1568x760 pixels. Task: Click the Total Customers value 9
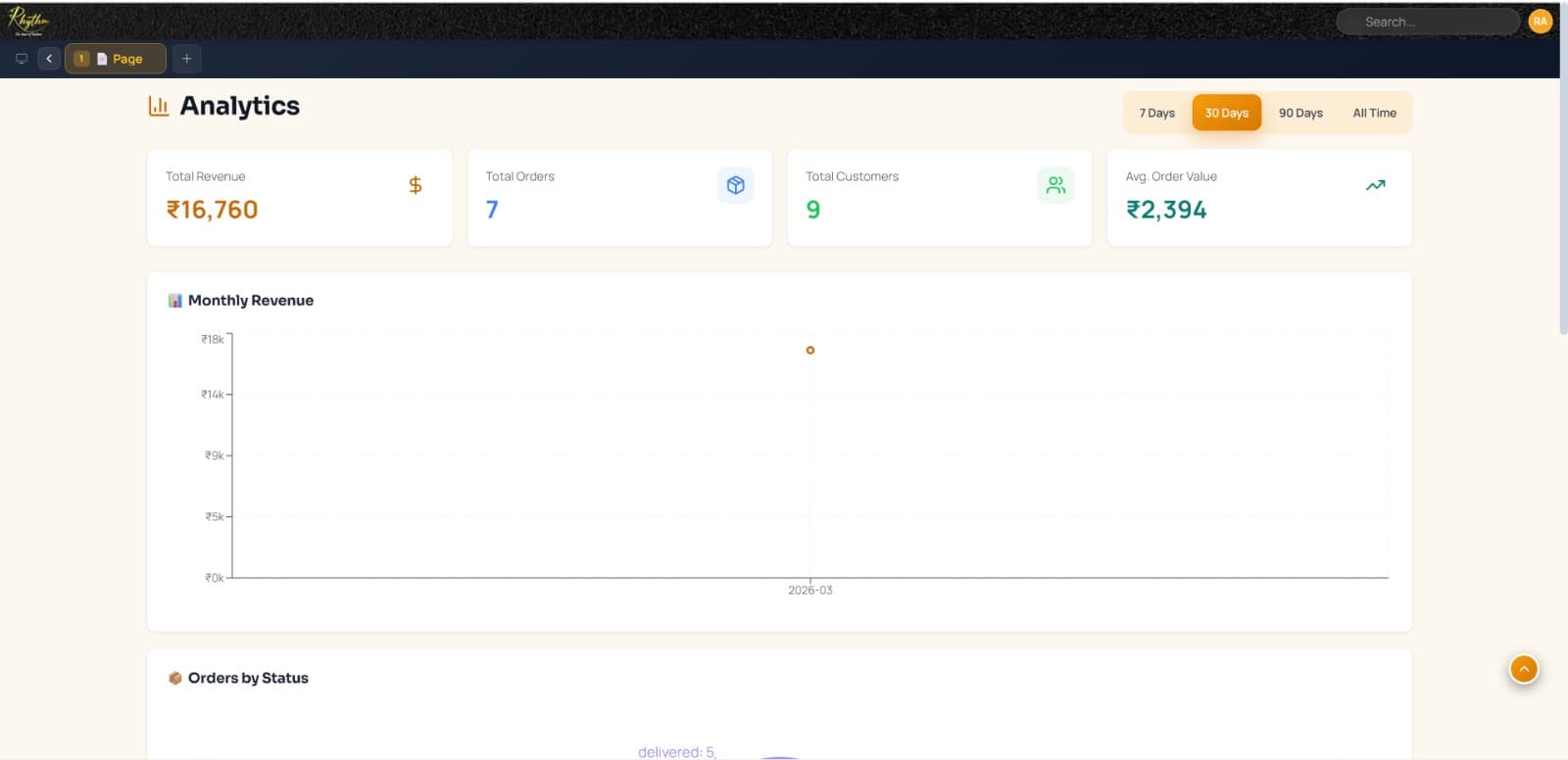812,210
